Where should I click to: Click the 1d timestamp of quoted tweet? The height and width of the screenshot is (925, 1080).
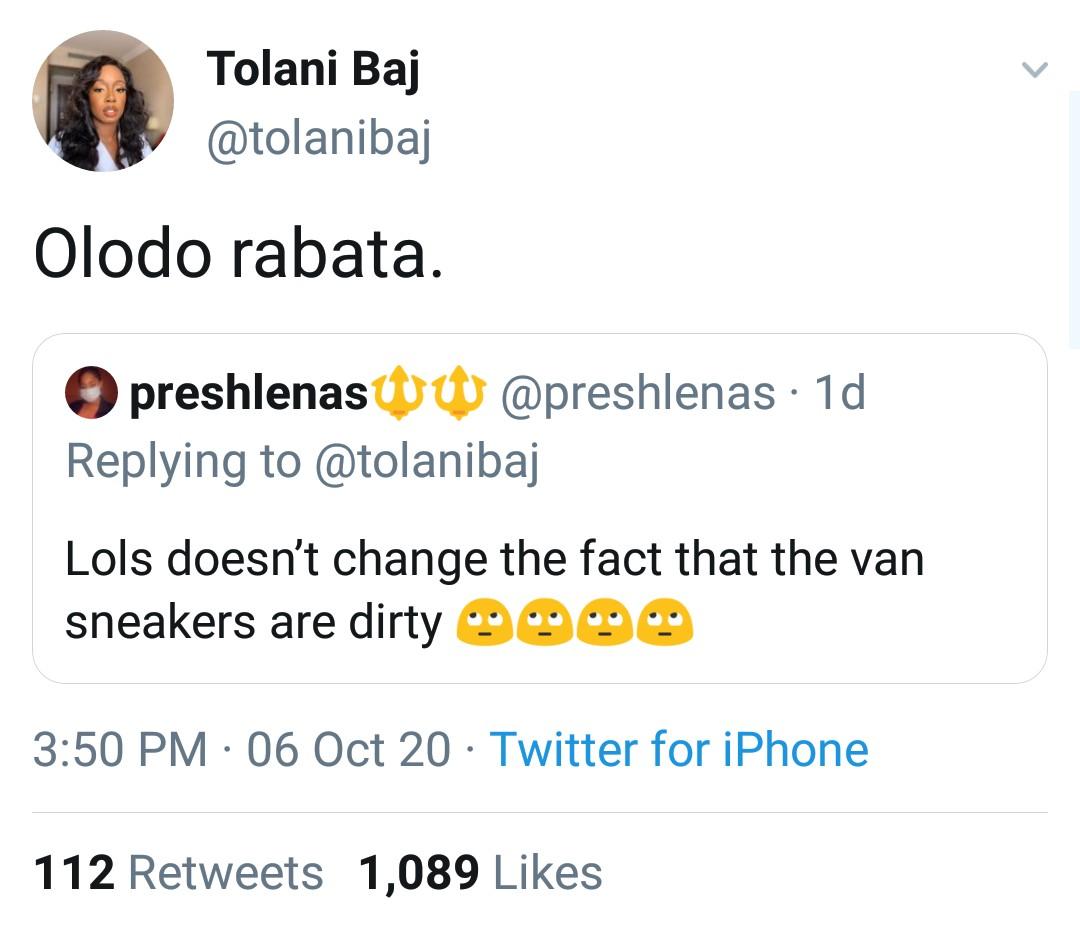coord(840,393)
